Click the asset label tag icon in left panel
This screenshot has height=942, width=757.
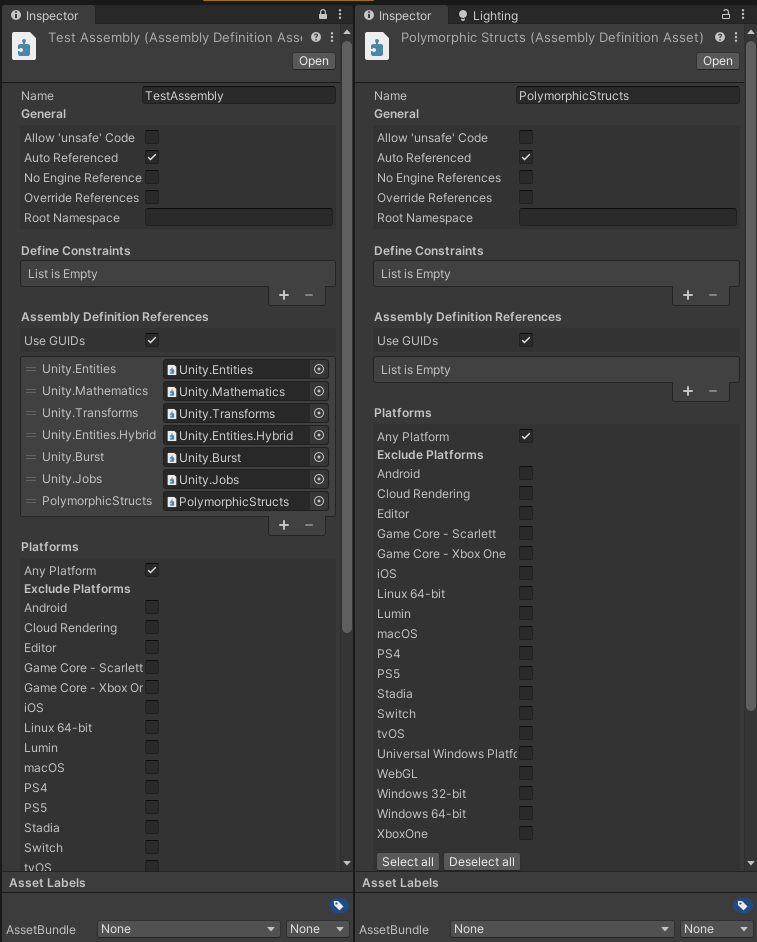[339, 906]
